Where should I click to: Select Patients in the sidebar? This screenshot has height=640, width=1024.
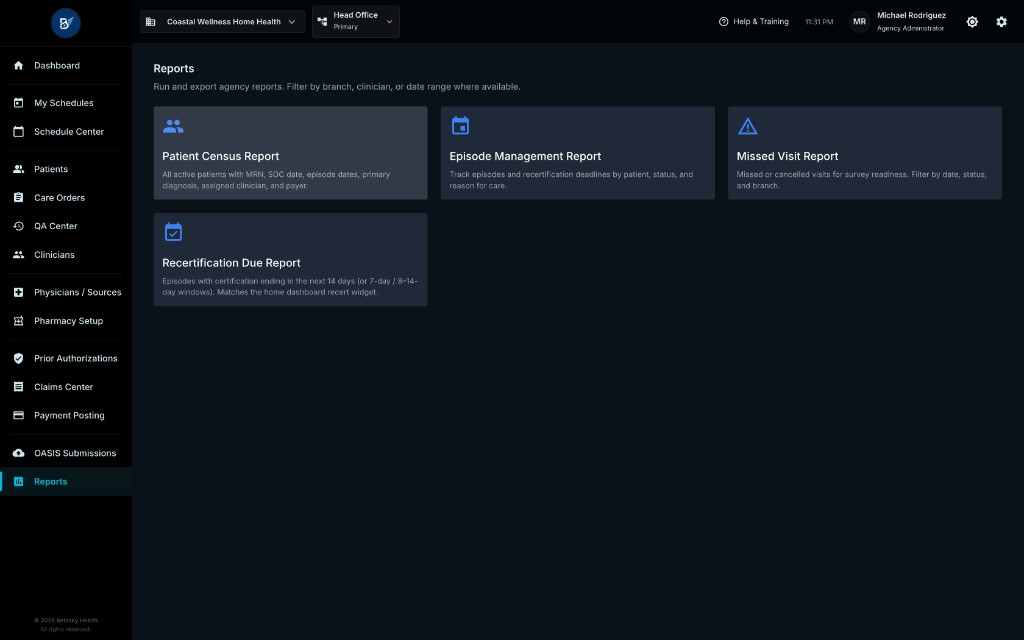65,168
